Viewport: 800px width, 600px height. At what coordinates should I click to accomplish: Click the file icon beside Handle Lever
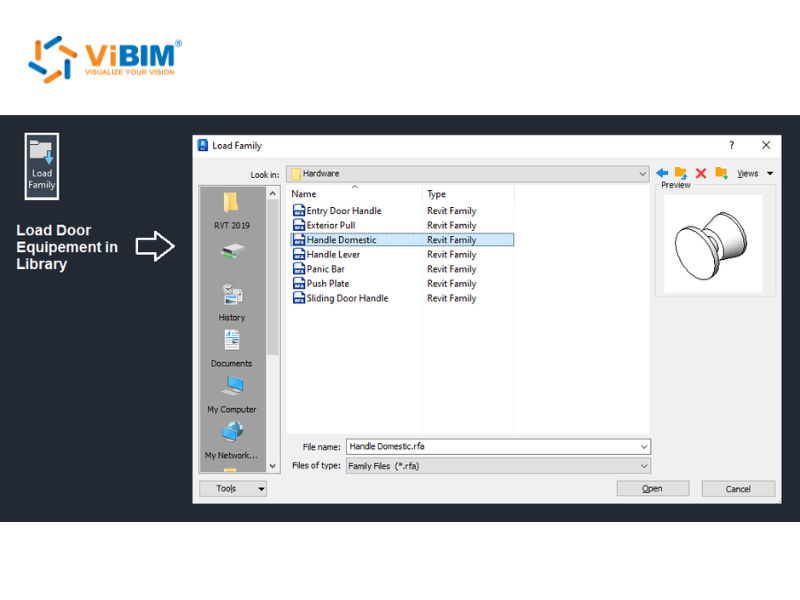click(x=298, y=254)
